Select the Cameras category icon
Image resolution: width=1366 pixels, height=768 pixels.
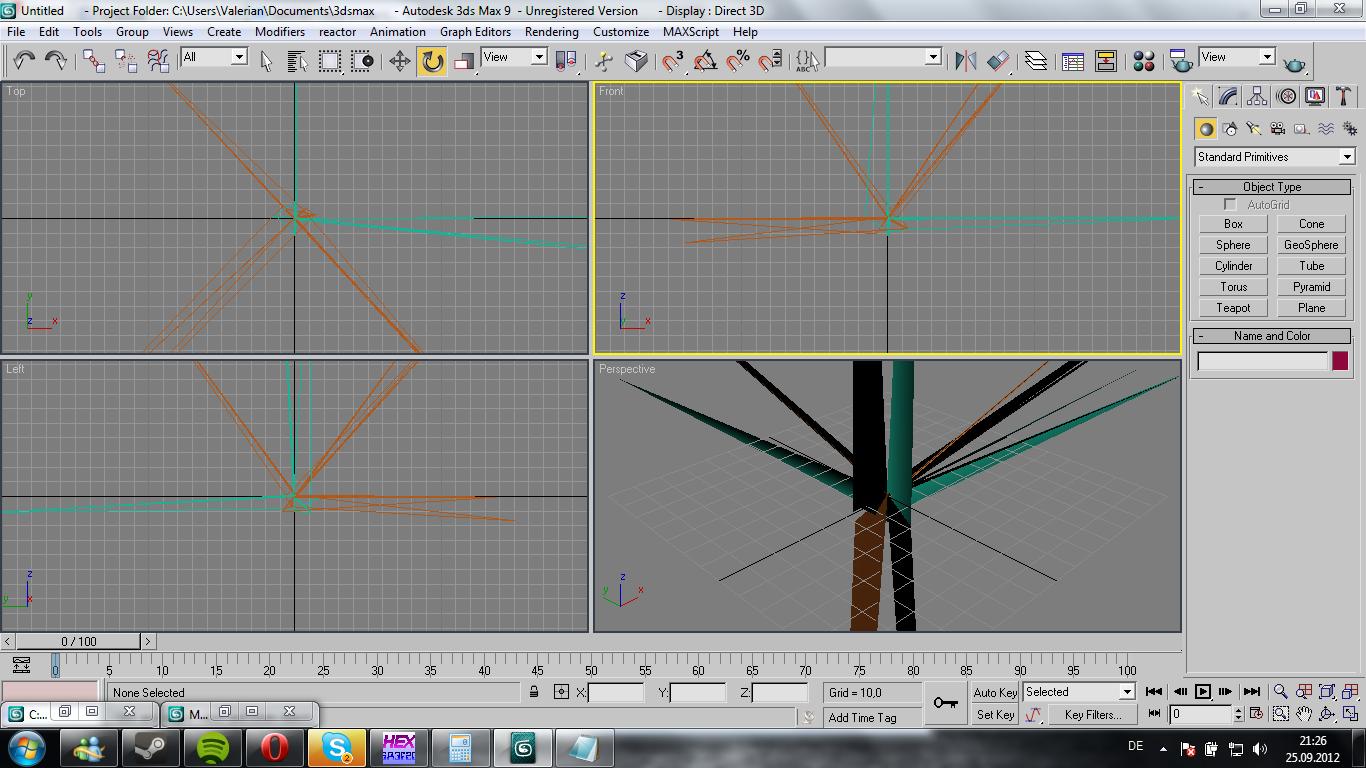tap(1278, 129)
